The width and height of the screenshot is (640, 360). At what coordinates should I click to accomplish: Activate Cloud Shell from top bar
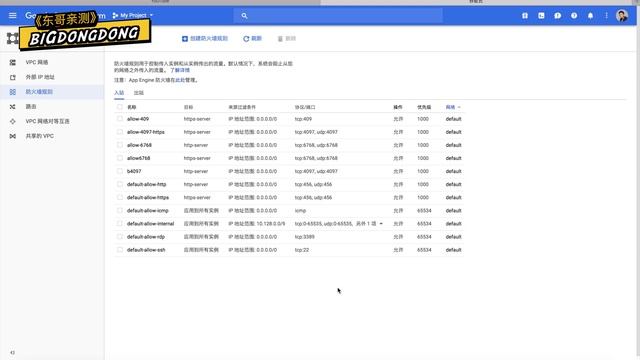[541, 16]
